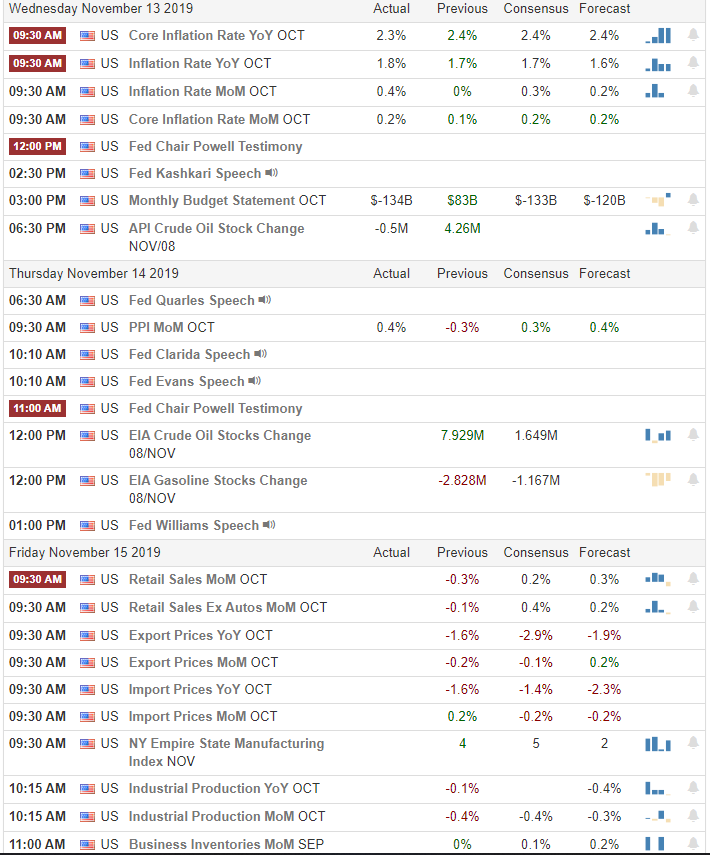
Task: Click the US flag next to Core Inflation Rate YoY
Action: [x=86, y=35]
